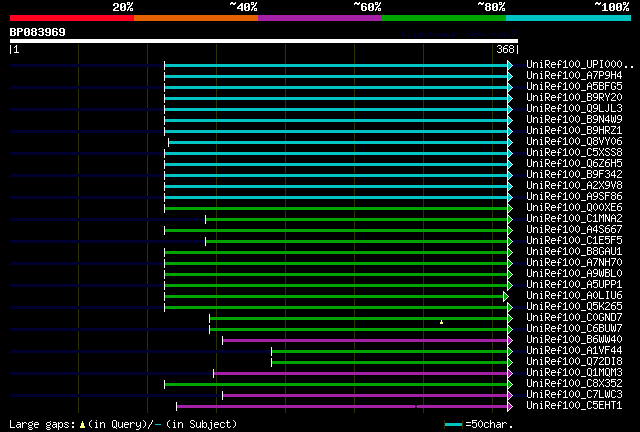
Task: Select the UniRef100_C5EHT1 label
Action: pyautogui.click(x=574, y=406)
